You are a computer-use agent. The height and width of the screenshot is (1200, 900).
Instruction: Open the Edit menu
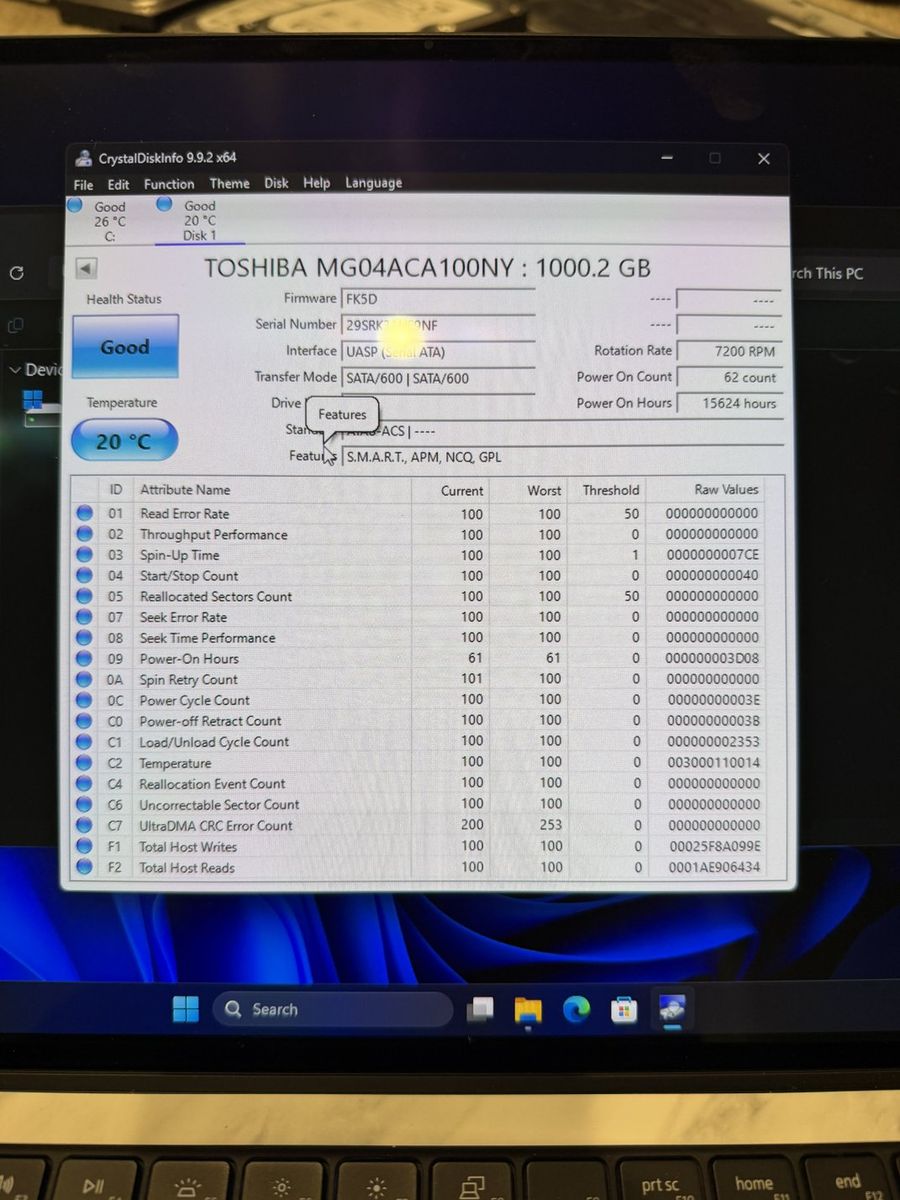point(118,184)
